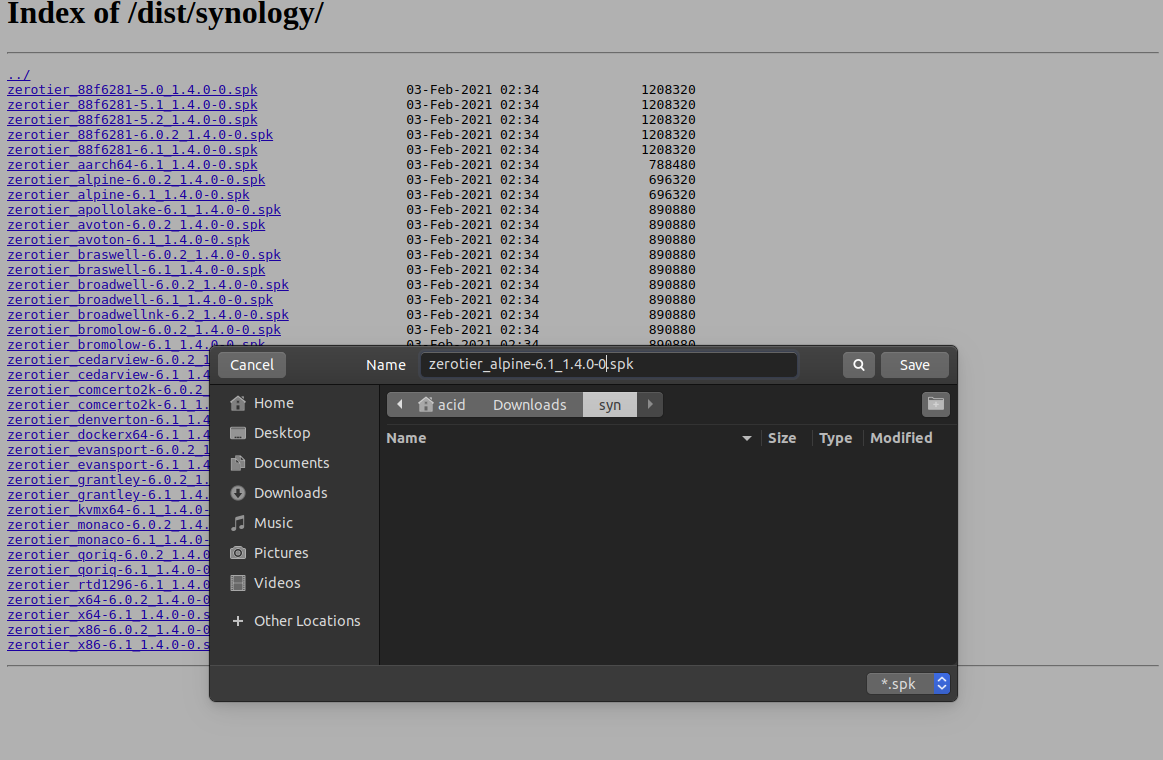Sort file list by Size column
The image size is (1163, 760).
coord(782,438)
